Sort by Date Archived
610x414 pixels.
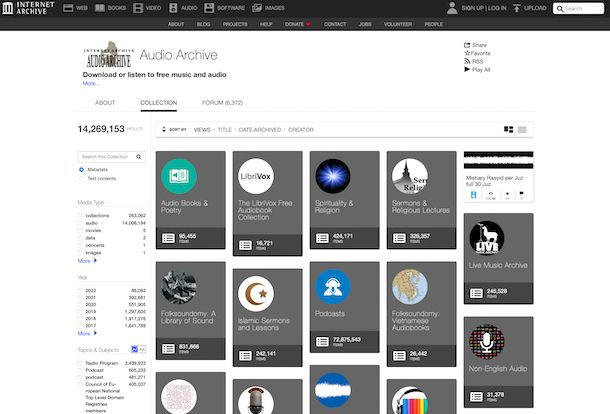pos(259,130)
